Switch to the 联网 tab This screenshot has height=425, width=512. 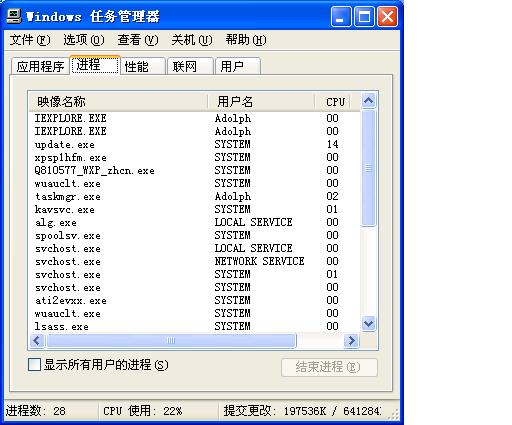[190, 66]
